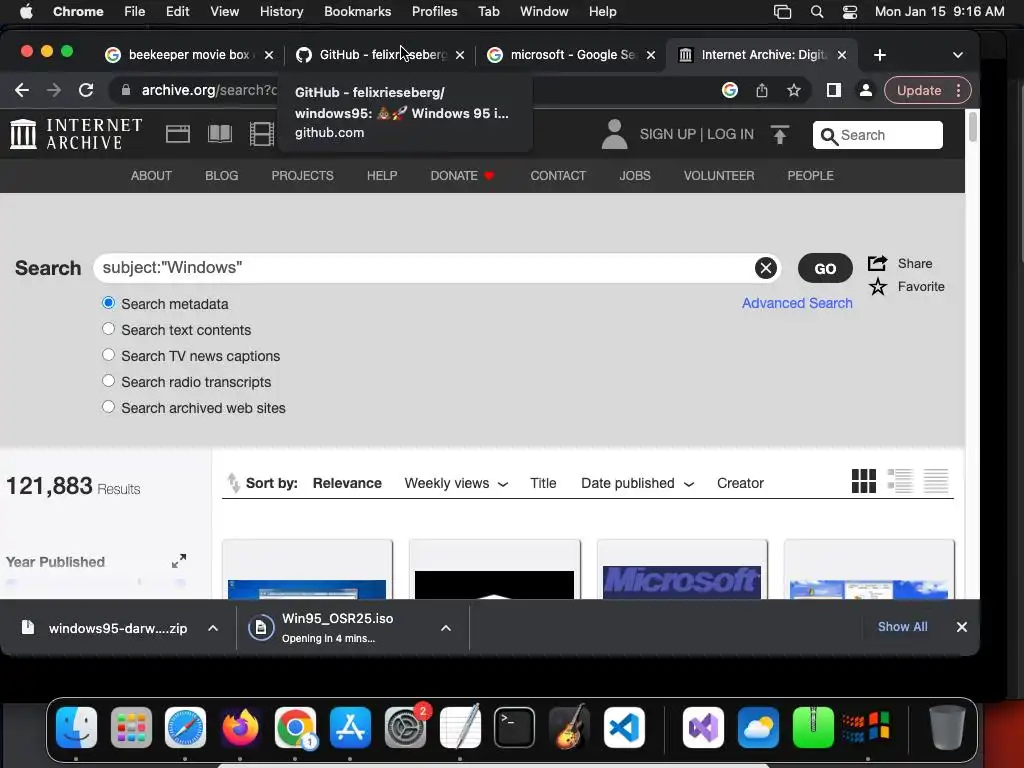Bookmark this page star icon
The image size is (1024, 768).
(x=793, y=90)
